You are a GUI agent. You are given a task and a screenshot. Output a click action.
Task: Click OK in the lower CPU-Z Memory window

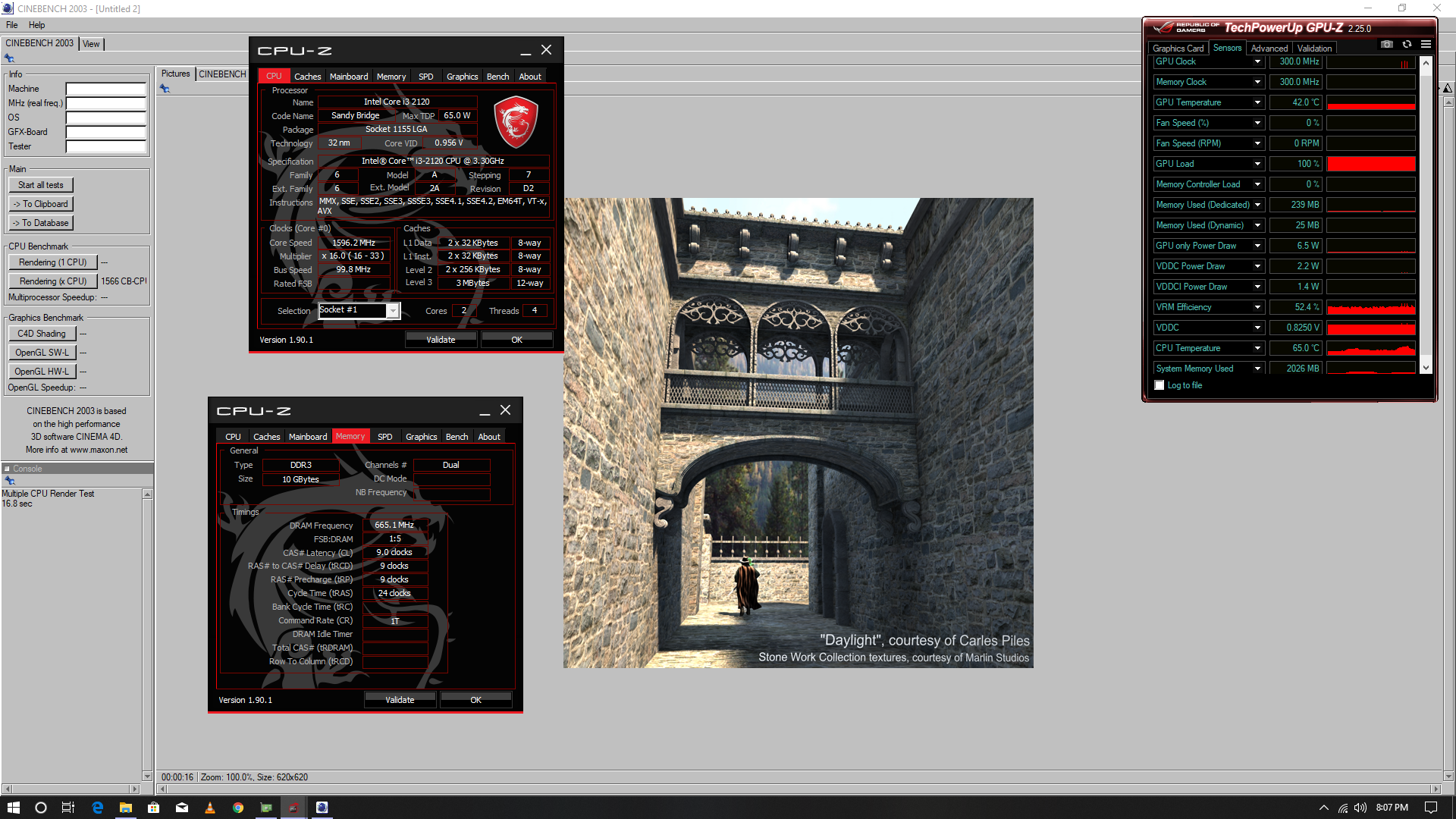pos(475,700)
